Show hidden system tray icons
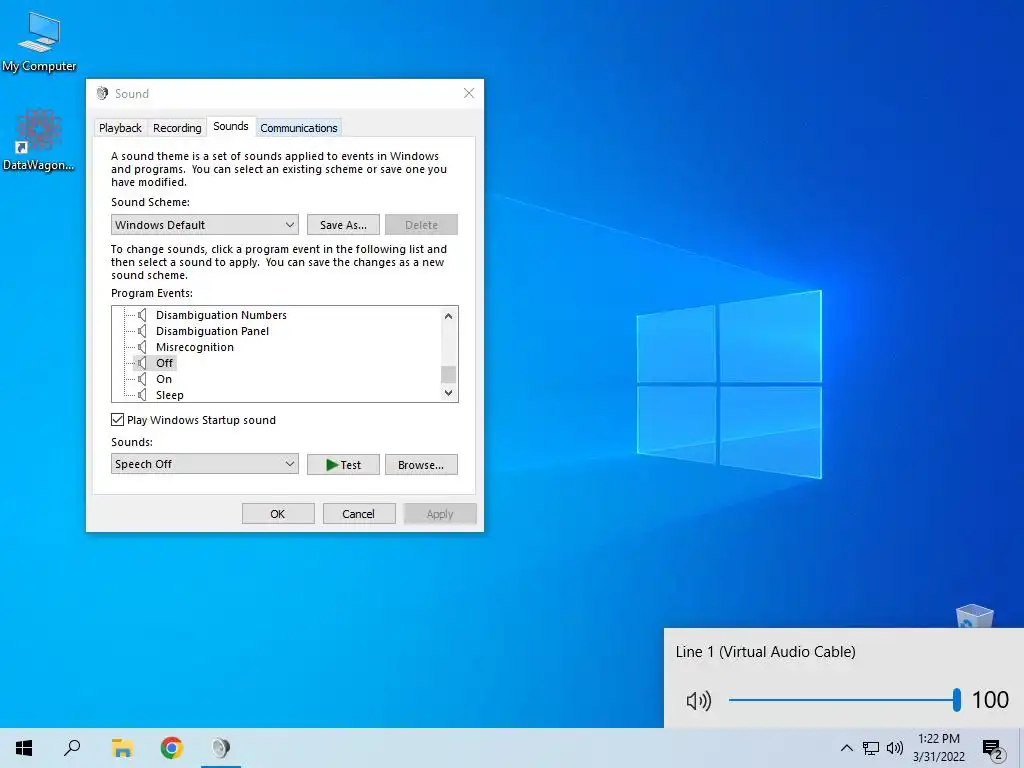This screenshot has width=1024, height=768. [x=846, y=748]
